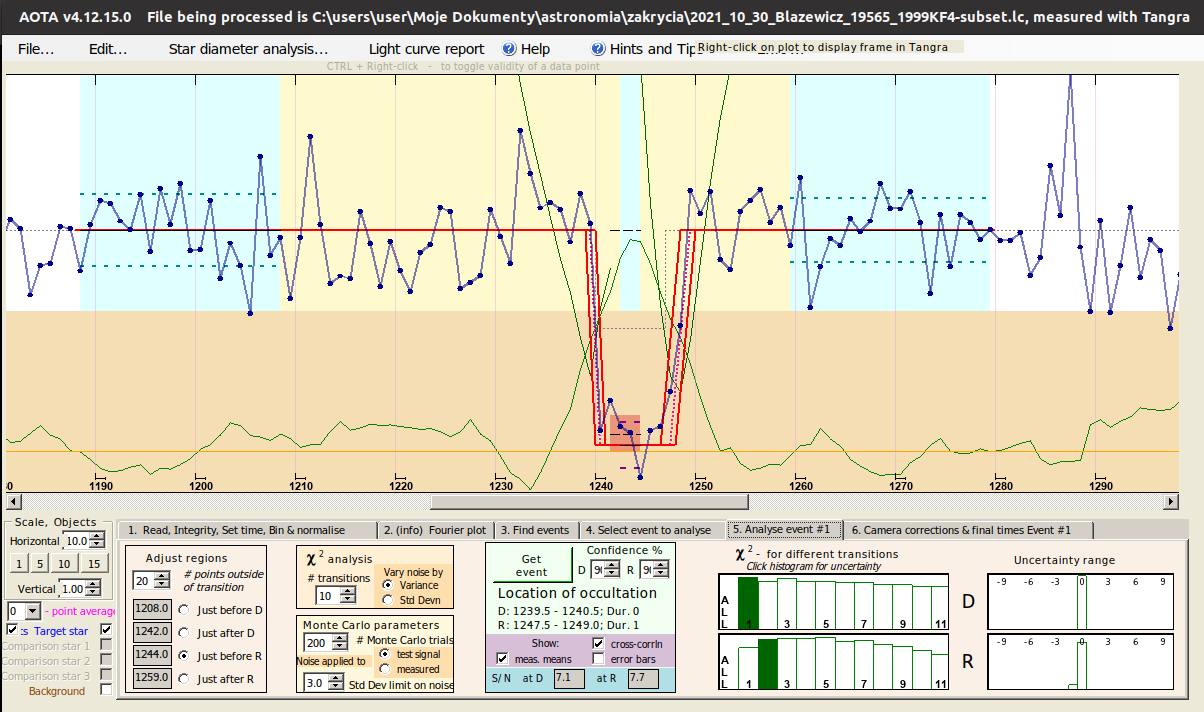
Task: Click bar 3 in the D chi-square histogram
Action: click(786, 605)
